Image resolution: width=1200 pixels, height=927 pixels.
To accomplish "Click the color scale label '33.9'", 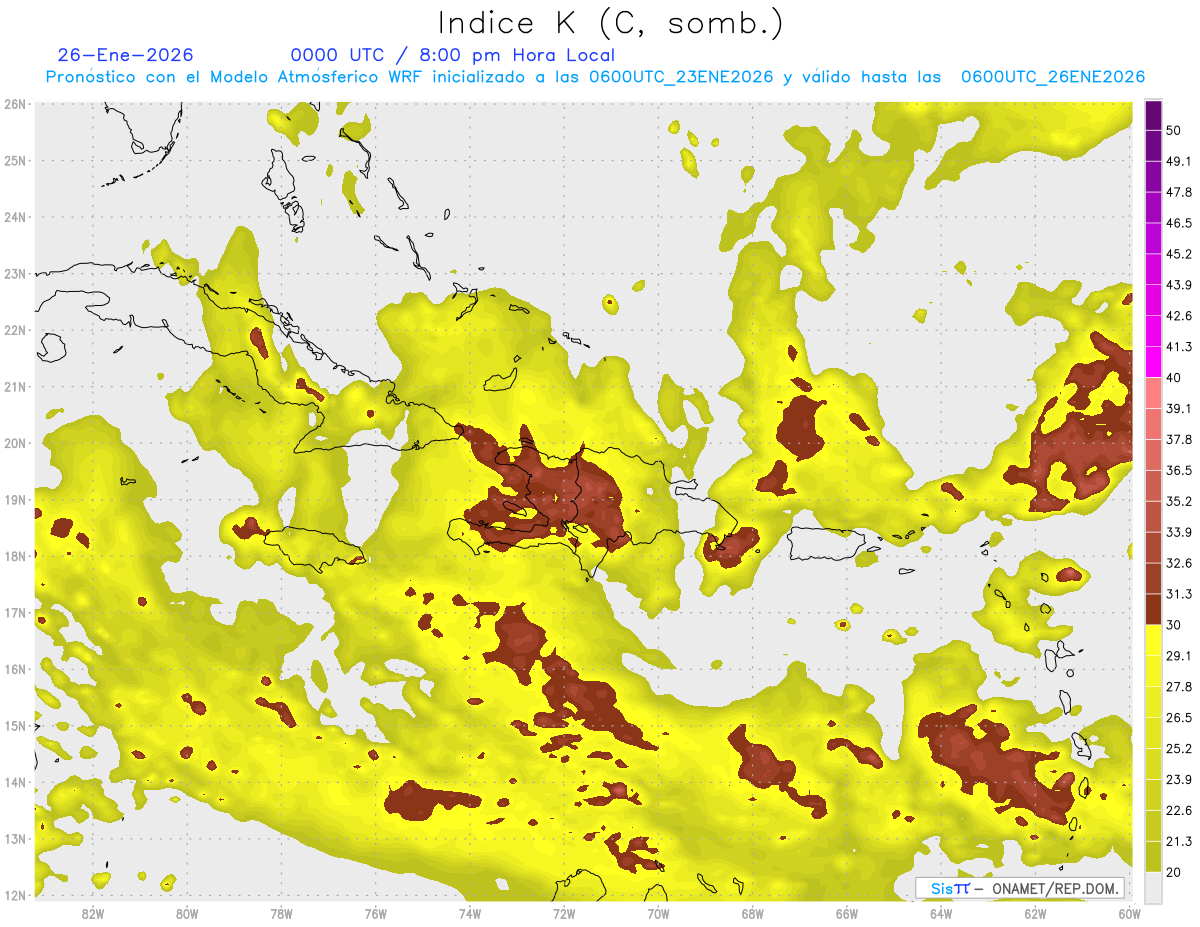I will tap(1178, 532).
